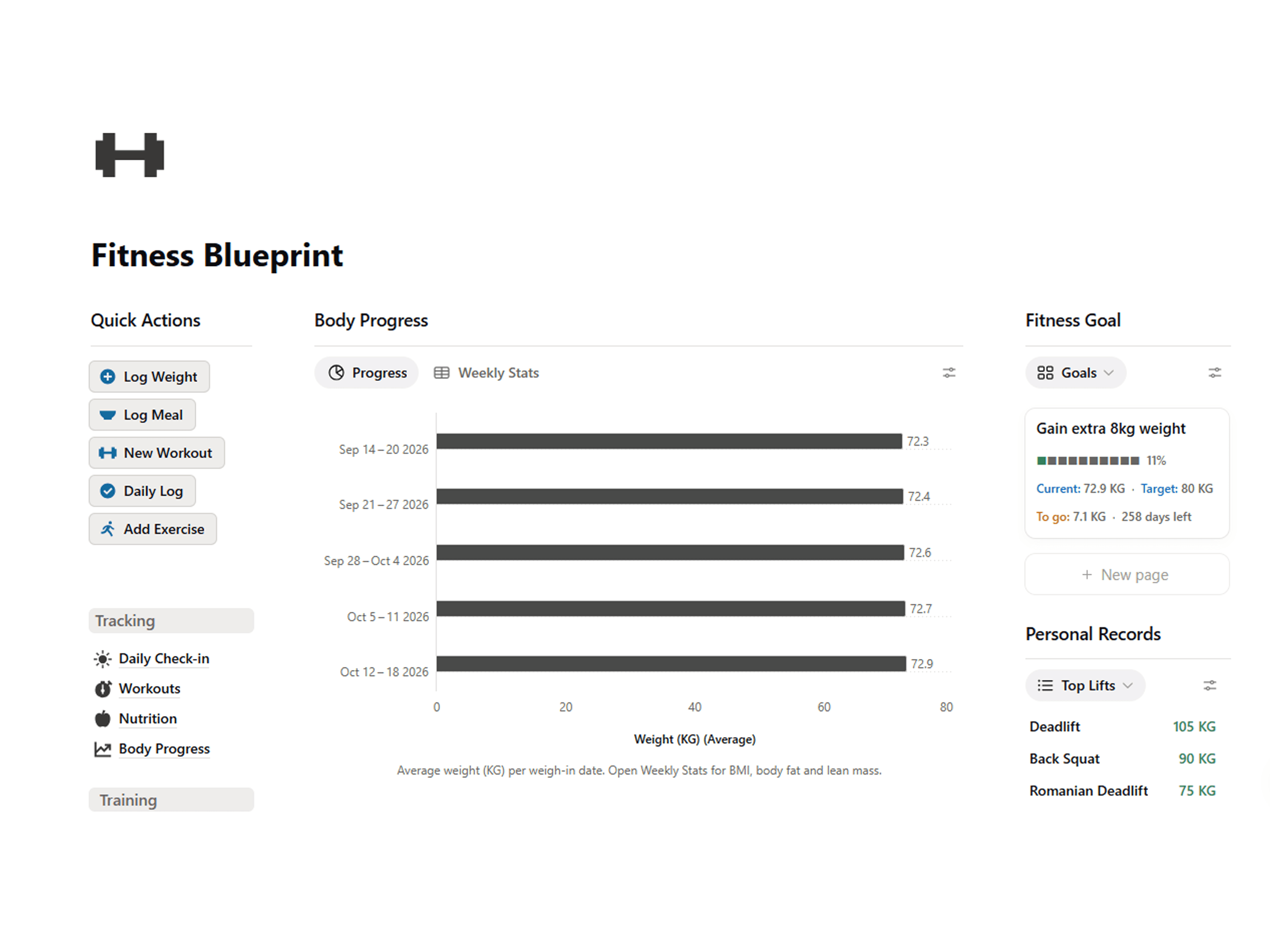The image size is (1270, 952).
Task: Click the table icon on Weekly Stats tab
Action: point(441,373)
